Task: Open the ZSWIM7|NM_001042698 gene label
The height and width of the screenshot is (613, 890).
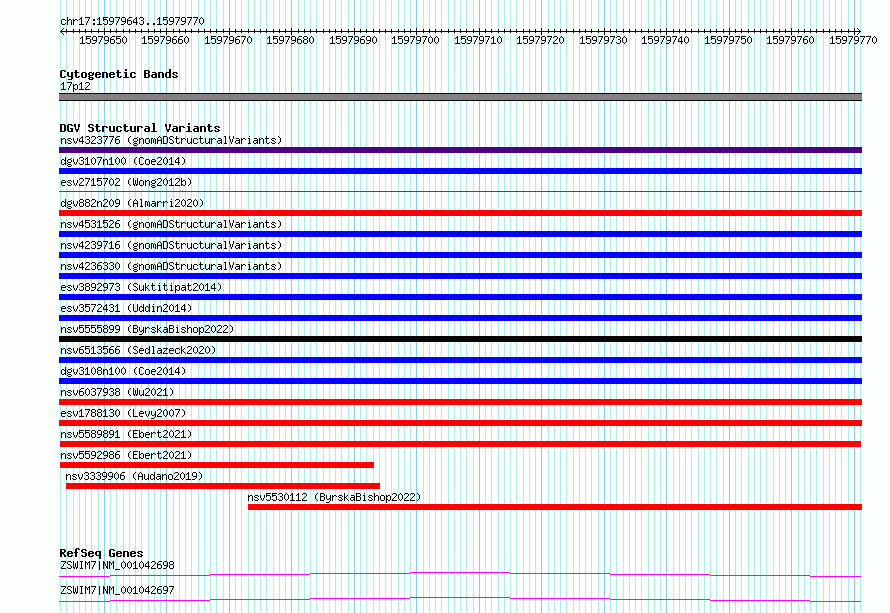Action: [x=117, y=565]
